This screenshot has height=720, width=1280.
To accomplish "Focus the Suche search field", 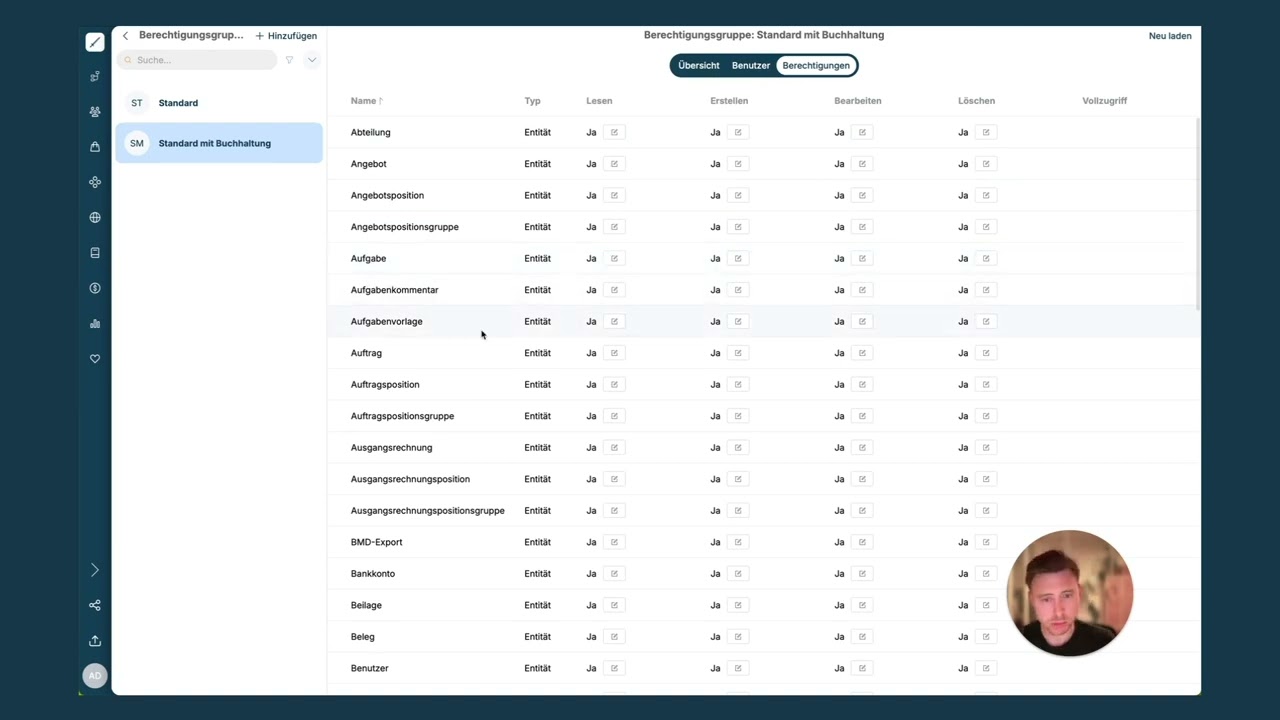I will (x=197, y=60).
